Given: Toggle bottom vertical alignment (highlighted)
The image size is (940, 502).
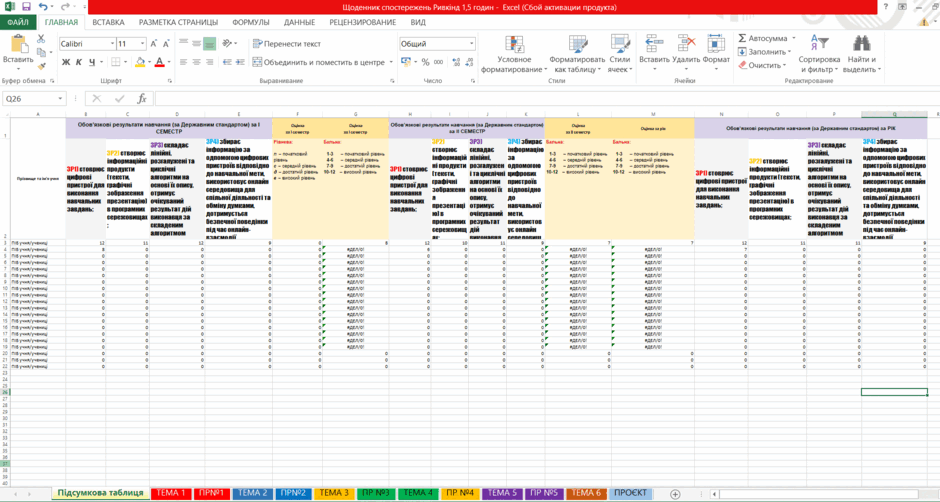Looking at the screenshot, I should (209, 43).
